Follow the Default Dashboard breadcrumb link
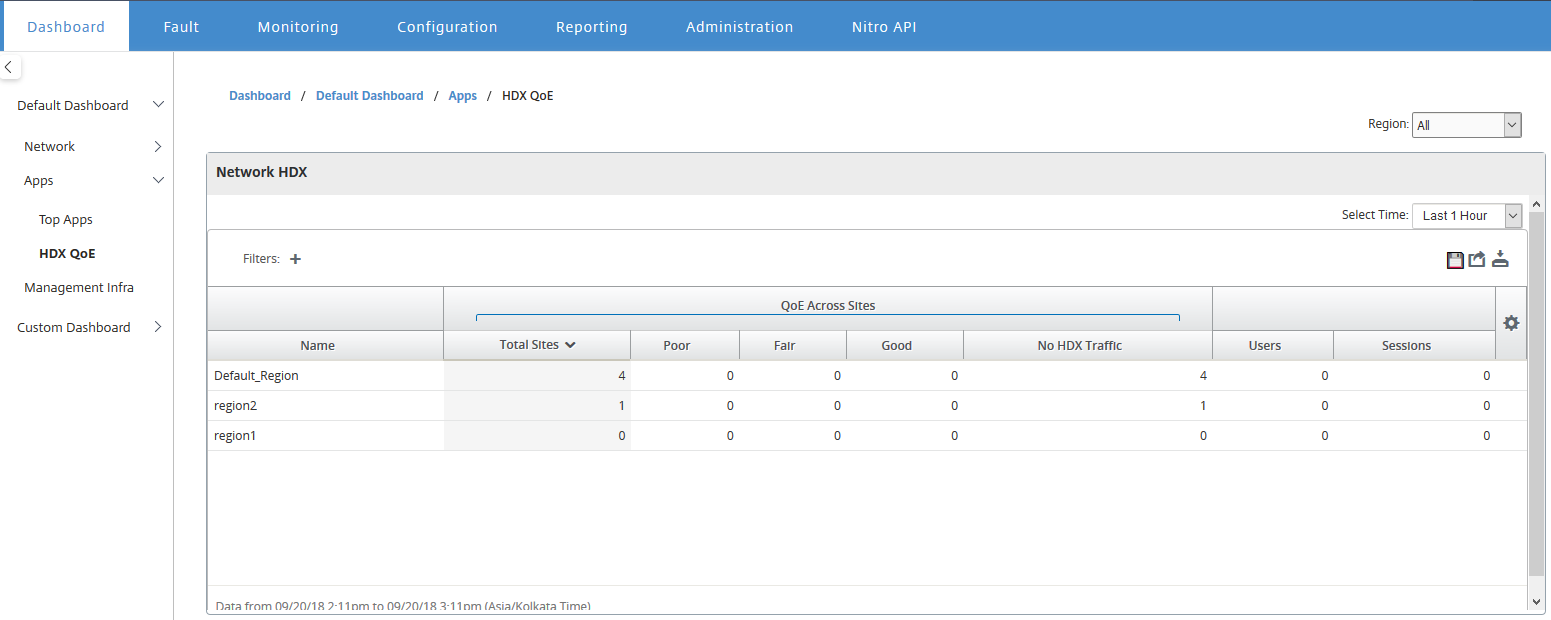Screen dimensions: 1551x620 370,96
